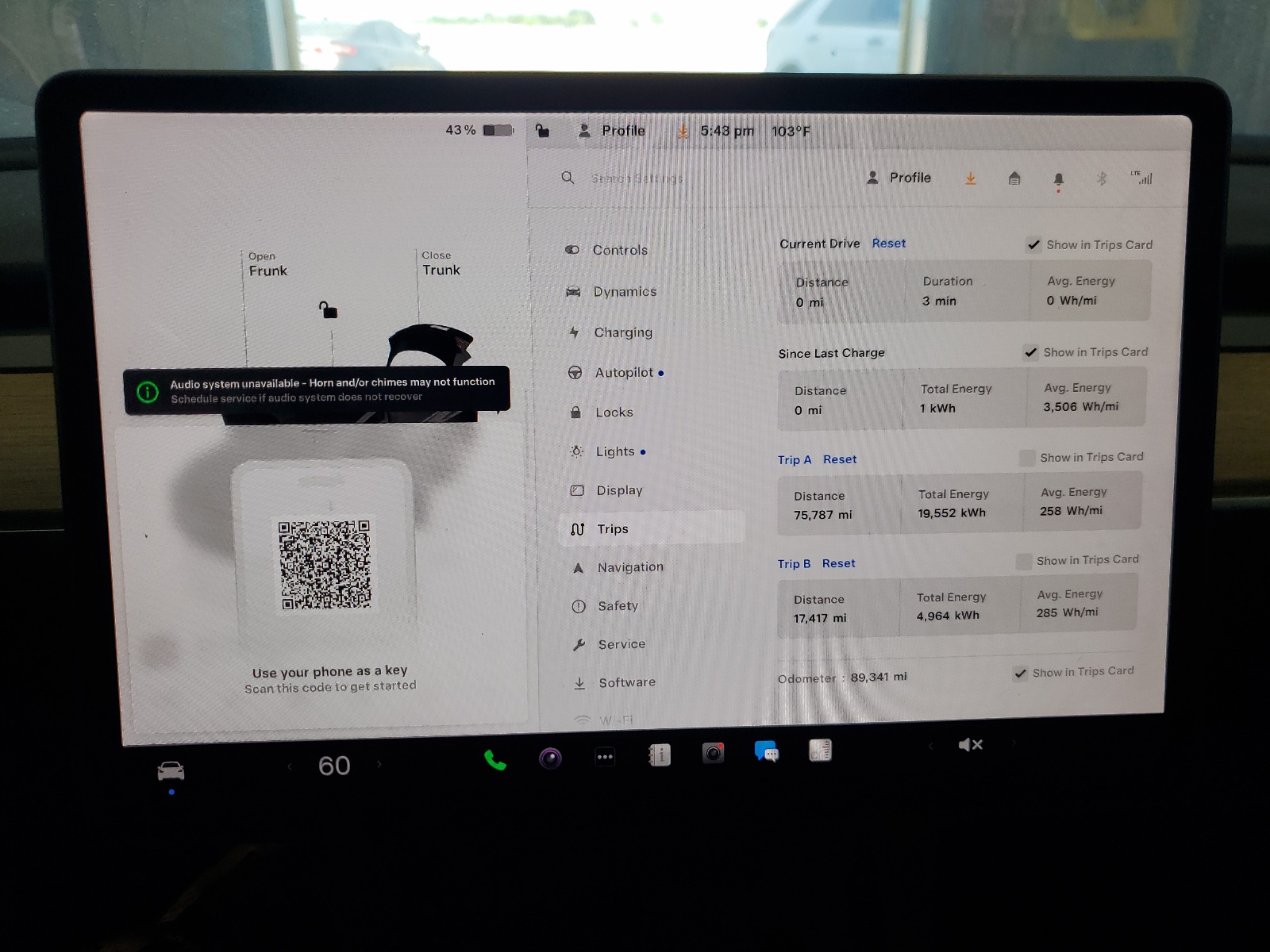Open the messages chat bubble icon
This screenshot has width=1270, height=952.
(766, 751)
